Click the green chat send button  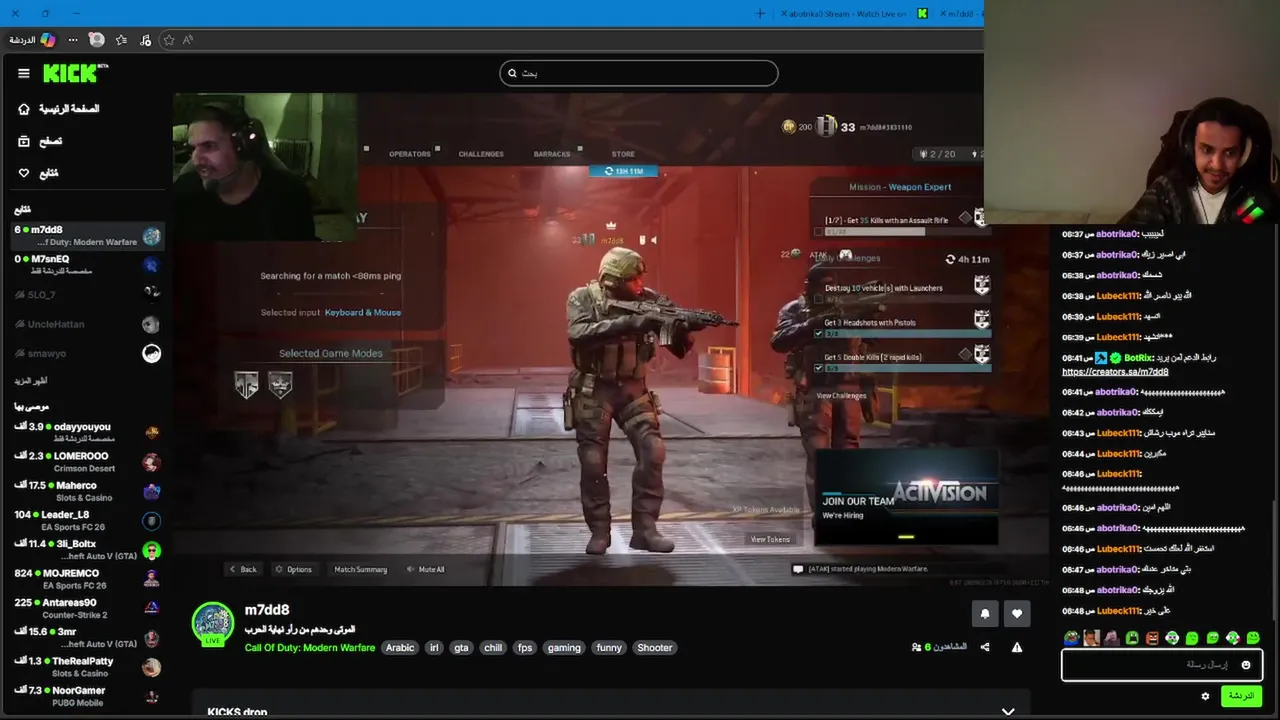tap(1241, 696)
